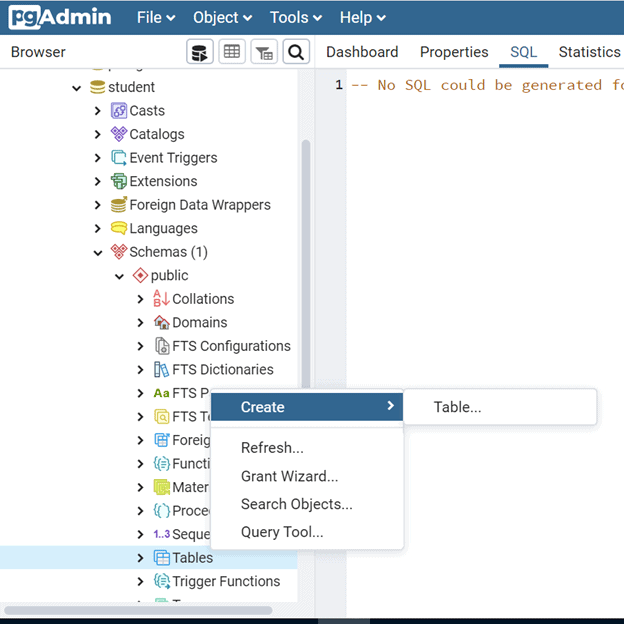Click the Domains node icon

tap(161, 322)
